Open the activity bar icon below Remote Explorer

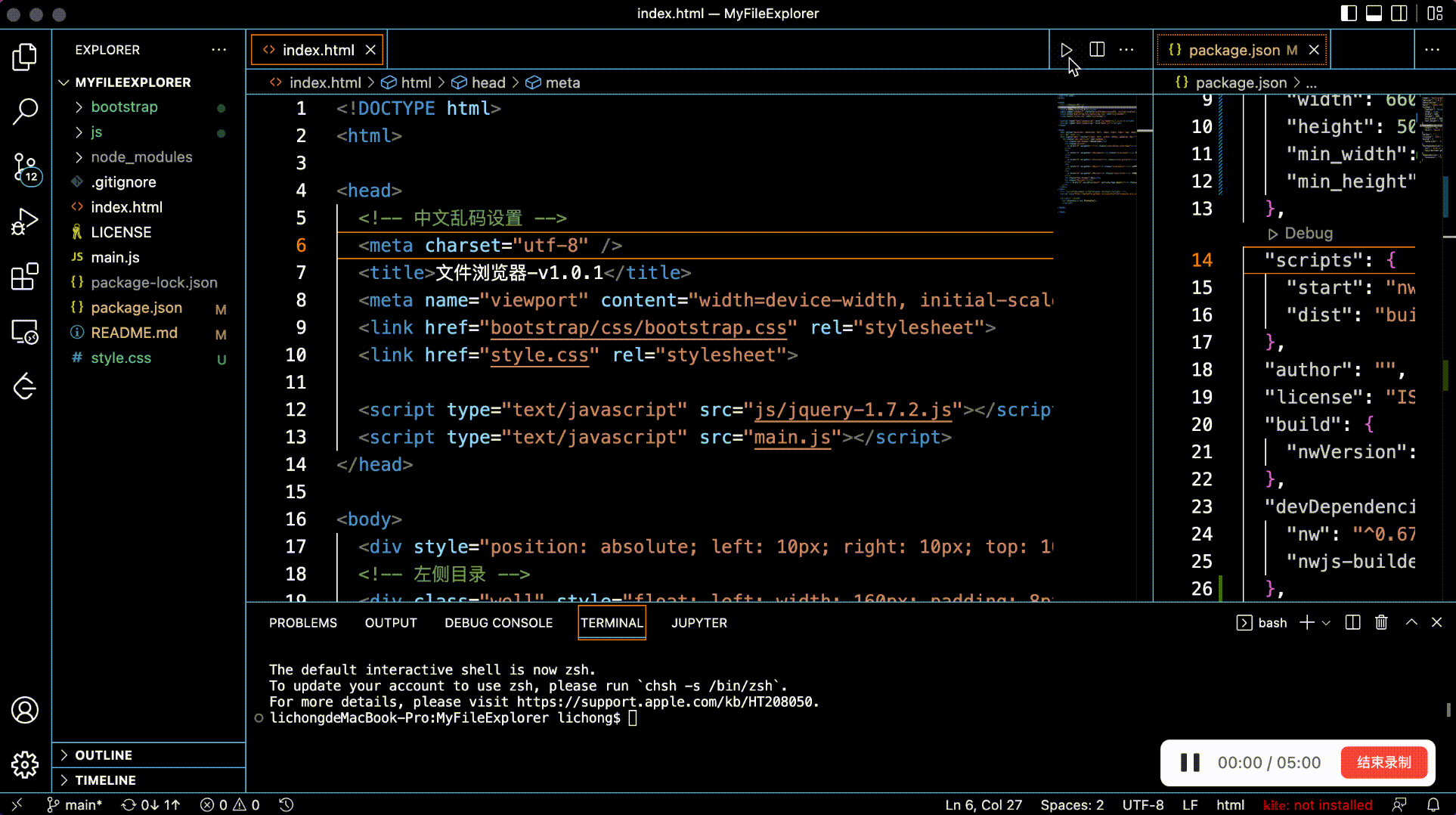25,386
